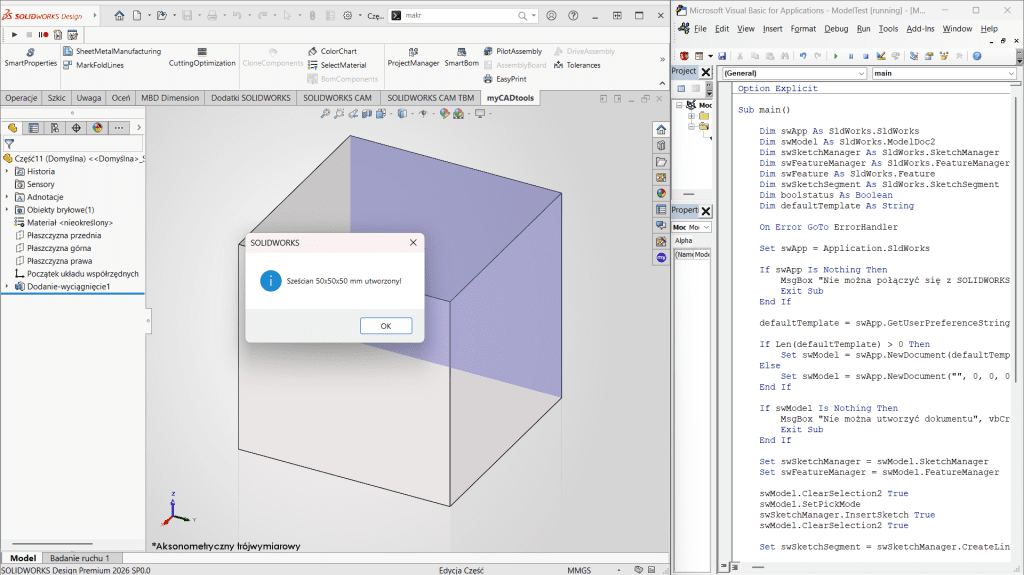The height and width of the screenshot is (575, 1024).
Task: Open Debug menu in VBA editor
Action: click(x=836, y=29)
